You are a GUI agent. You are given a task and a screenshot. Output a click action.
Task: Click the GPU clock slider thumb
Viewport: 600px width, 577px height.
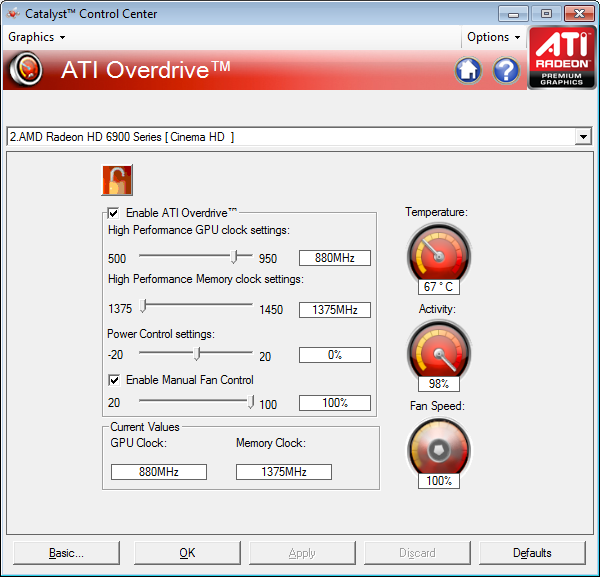click(234, 257)
